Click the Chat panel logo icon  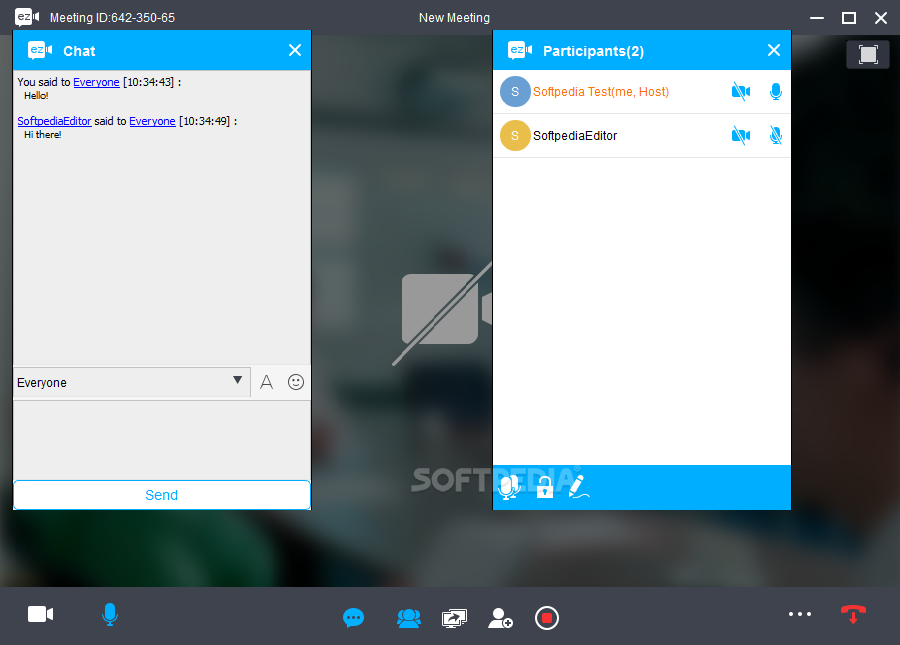(x=40, y=50)
